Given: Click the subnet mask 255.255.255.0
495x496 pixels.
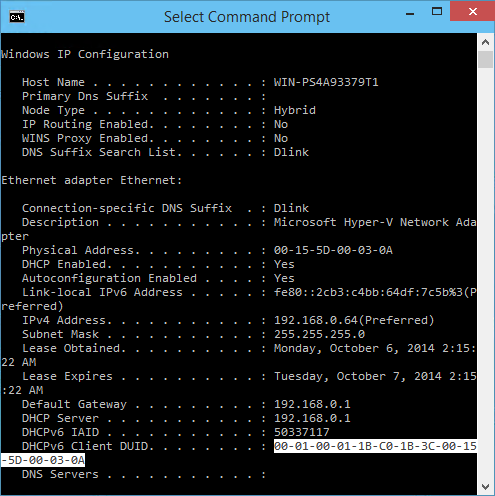Looking at the screenshot, I should (x=319, y=334).
